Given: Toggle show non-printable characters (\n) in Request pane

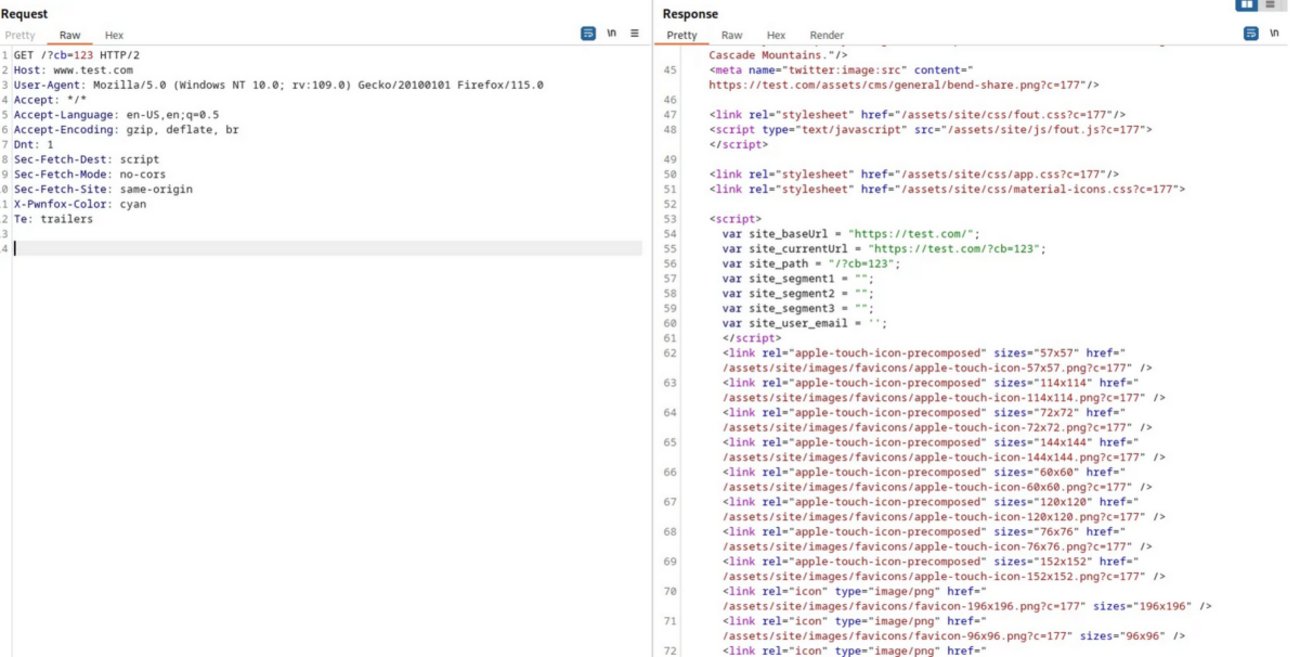Looking at the screenshot, I should [611, 33].
